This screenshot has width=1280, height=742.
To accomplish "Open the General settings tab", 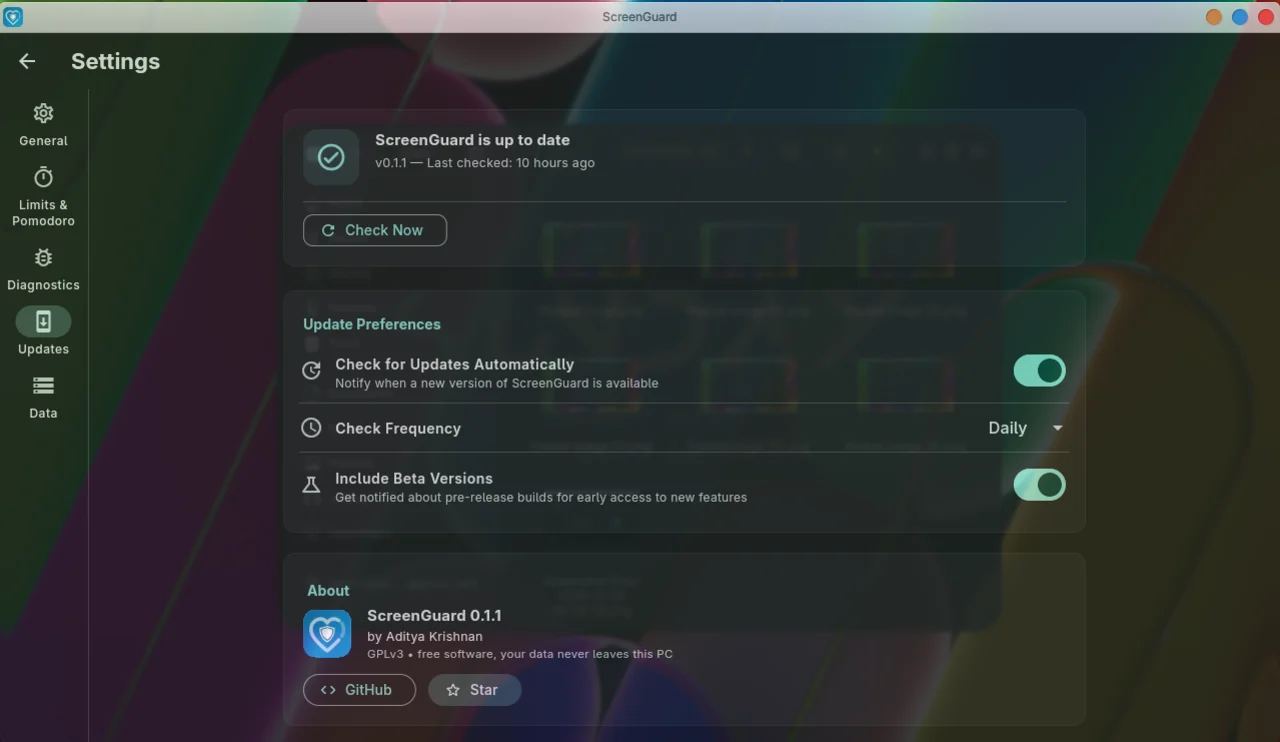I will tap(43, 125).
